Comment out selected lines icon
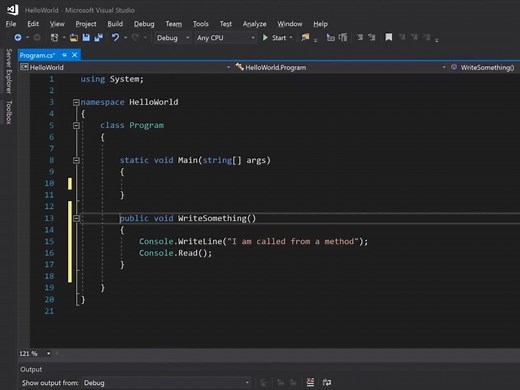This screenshot has height=390, width=520. tap(360, 37)
